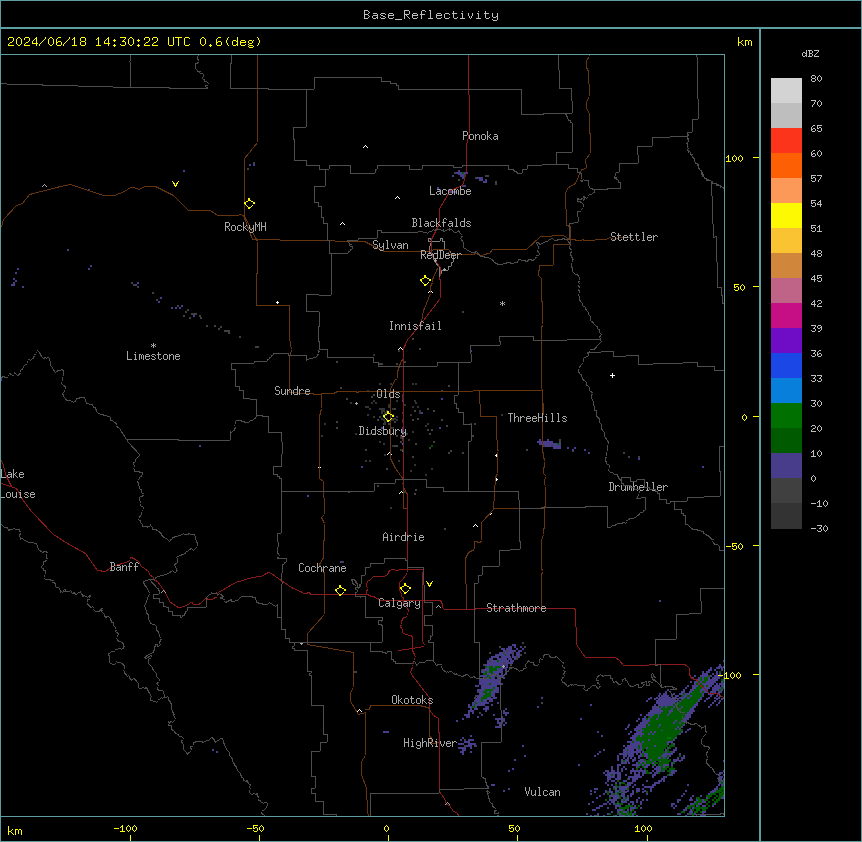Click the km label at top right
The height and width of the screenshot is (842, 862).
click(745, 42)
